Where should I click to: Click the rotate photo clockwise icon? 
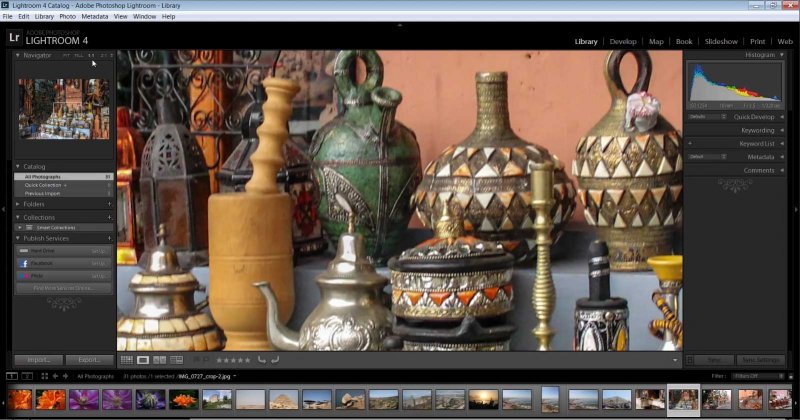pyautogui.click(x=275, y=360)
